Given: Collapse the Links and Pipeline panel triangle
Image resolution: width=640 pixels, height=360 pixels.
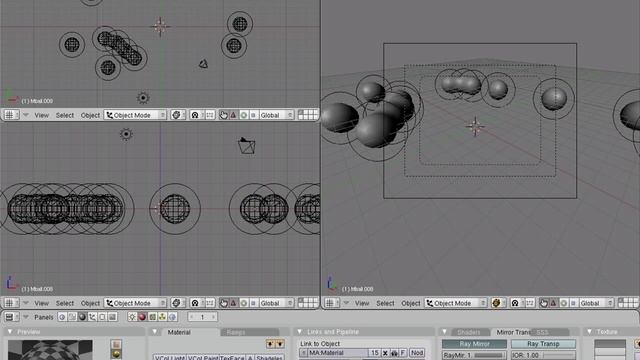Looking at the screenshot, I should (300, 332).
